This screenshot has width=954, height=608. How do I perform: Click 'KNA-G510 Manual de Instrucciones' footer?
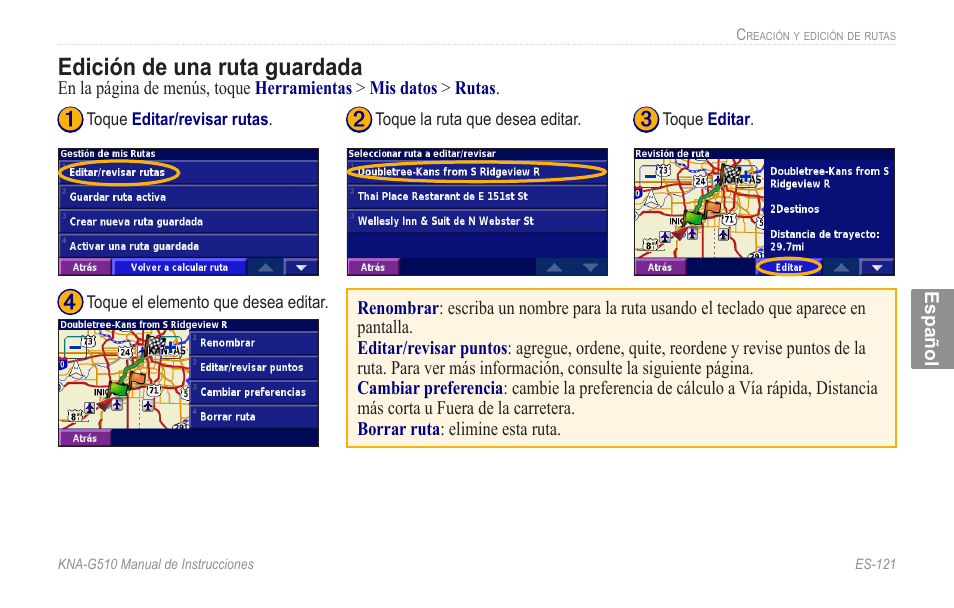click(156, 564)
